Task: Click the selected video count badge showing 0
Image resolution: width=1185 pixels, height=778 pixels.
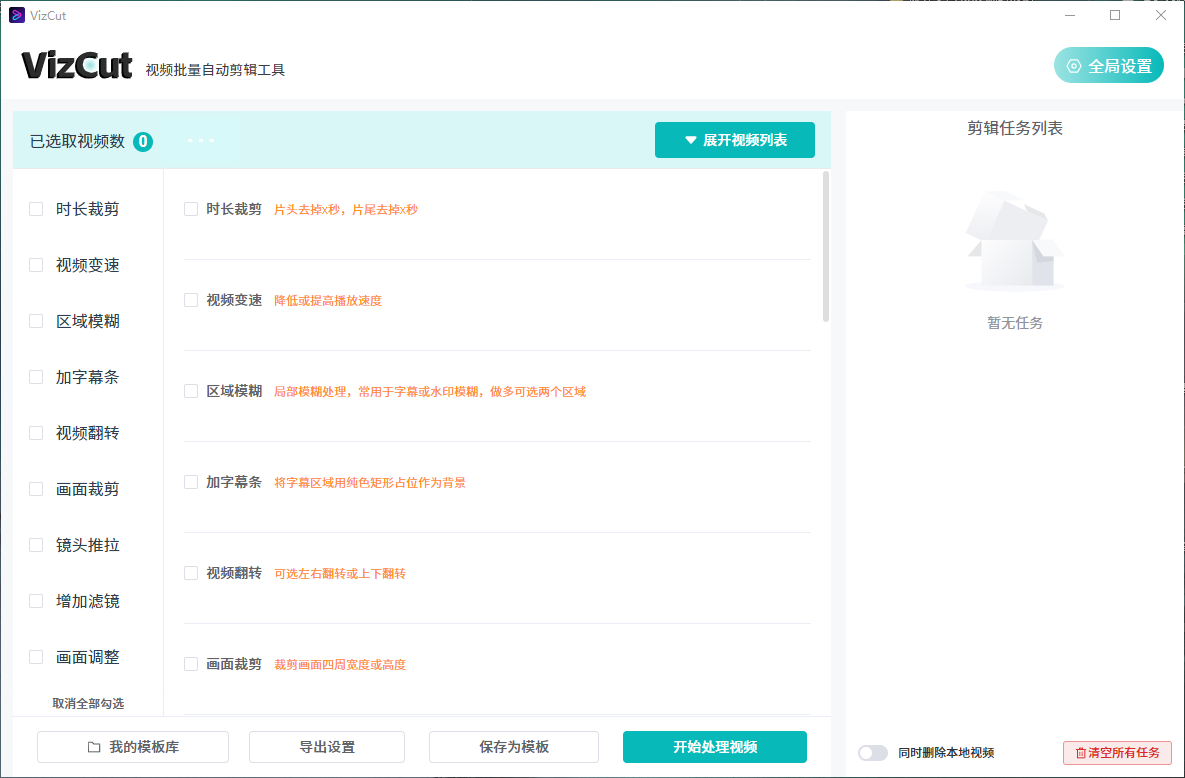Action: coord(141,141)
